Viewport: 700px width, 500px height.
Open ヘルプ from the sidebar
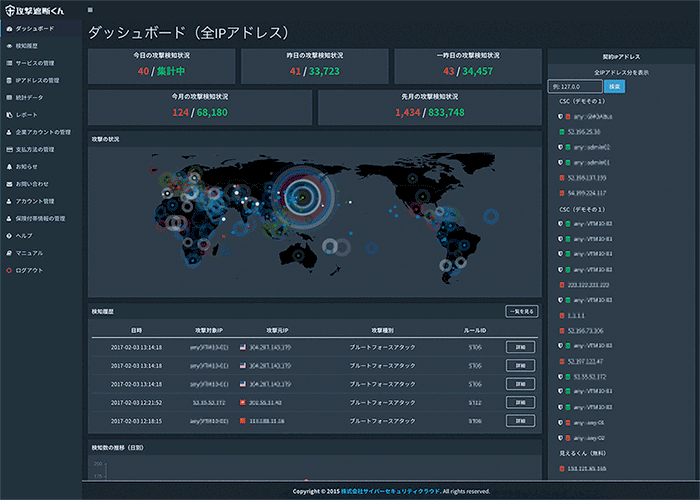pos(24,236)
